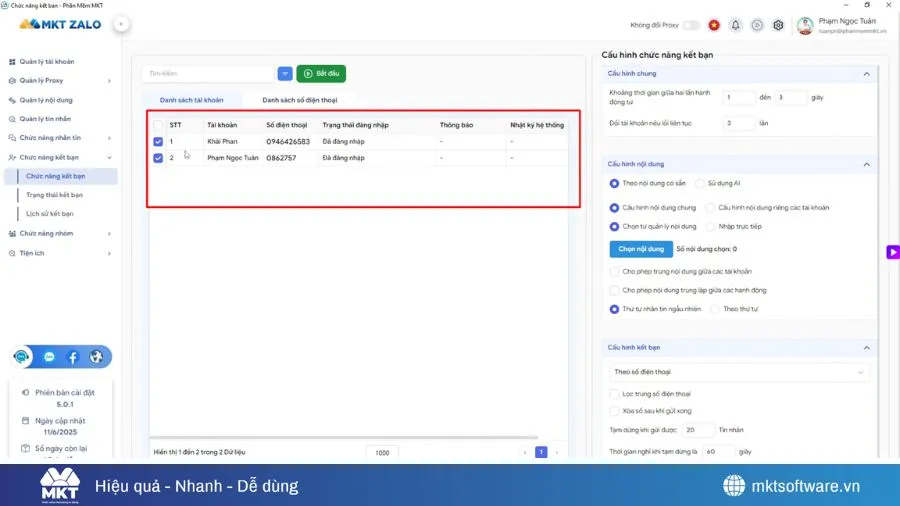Uncheck the Khải Phan account row checkbox
900x506 pixels.
[158, 142]
